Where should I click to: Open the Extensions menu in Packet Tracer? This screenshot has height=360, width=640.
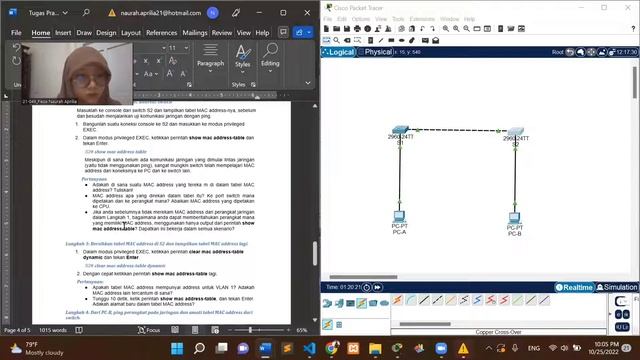tap(422, 19)
